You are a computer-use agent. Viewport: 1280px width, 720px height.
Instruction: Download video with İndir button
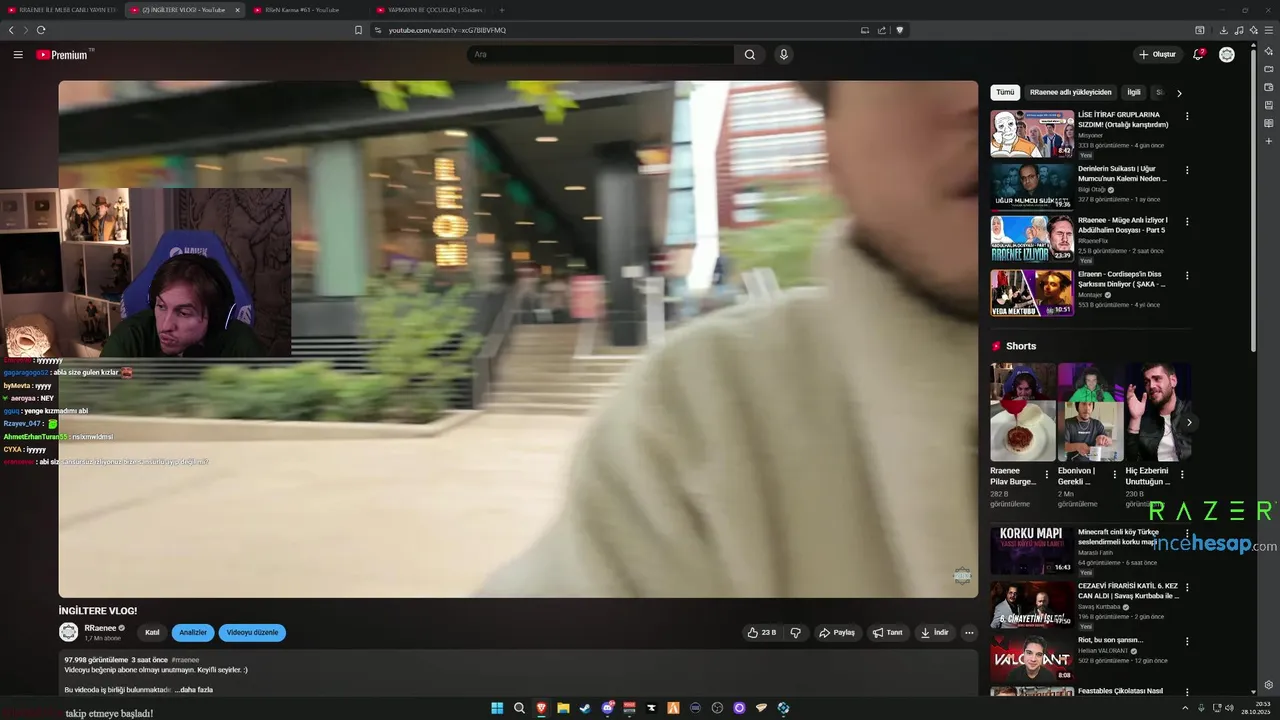point(934,633)
